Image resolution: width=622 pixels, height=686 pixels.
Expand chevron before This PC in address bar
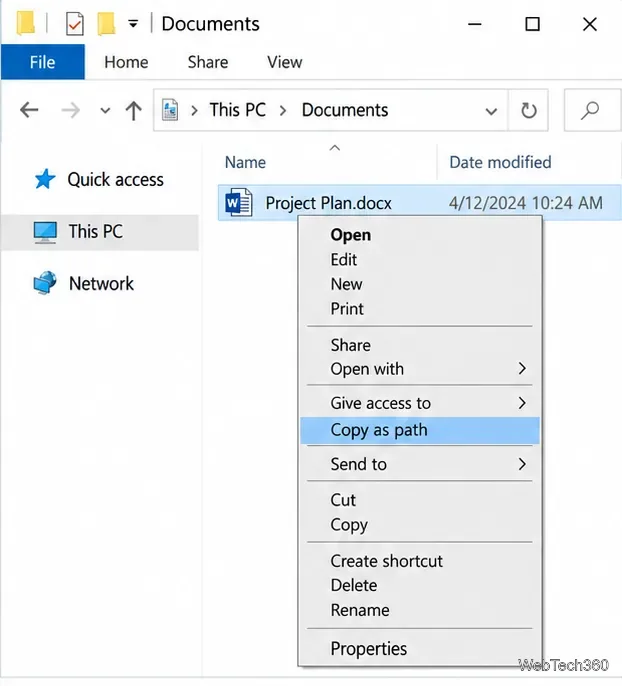point(194,111)
